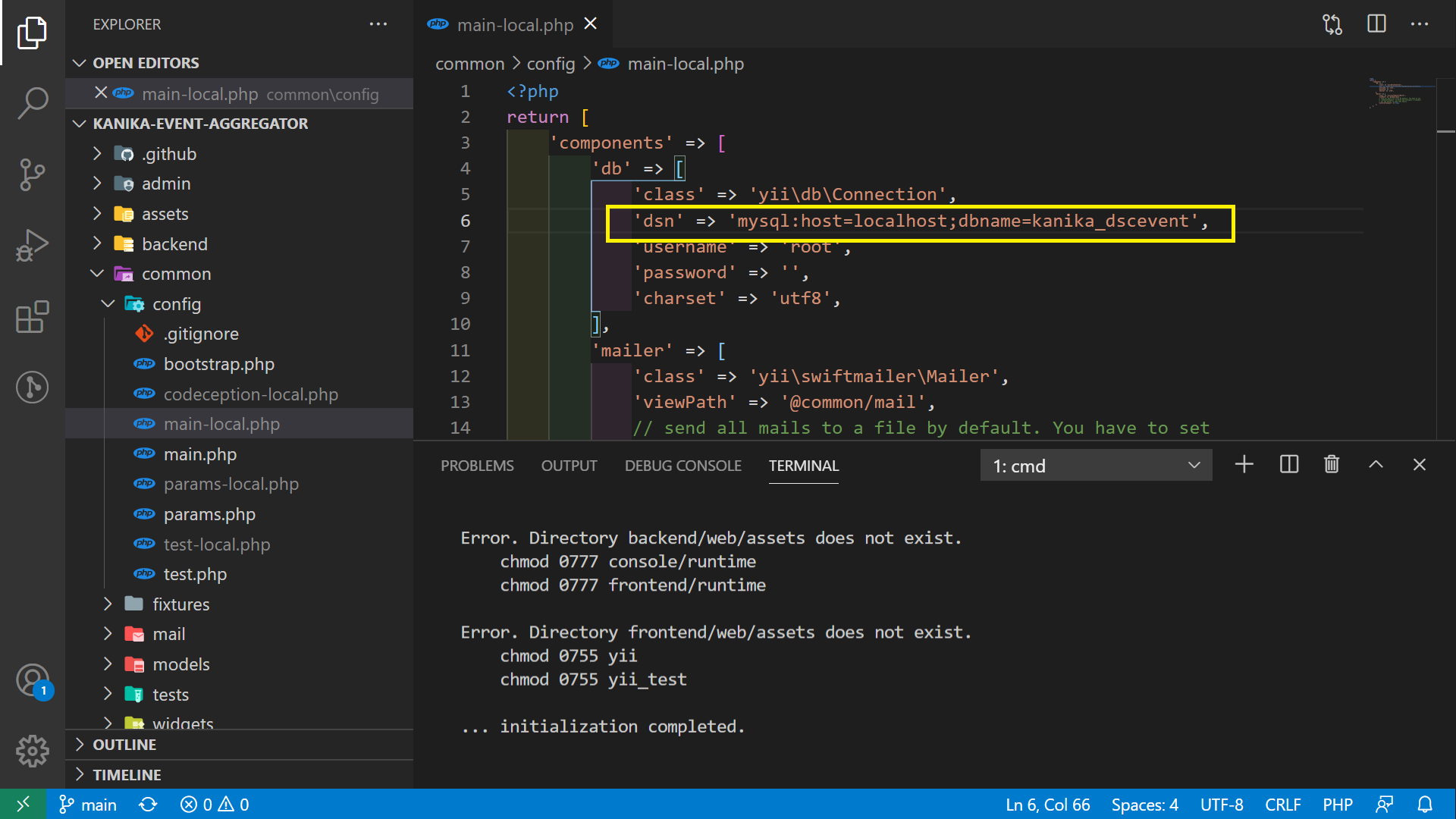Maximize the panel size
Viewport: 1456px width, 819px height.
tap(1376, 464)
